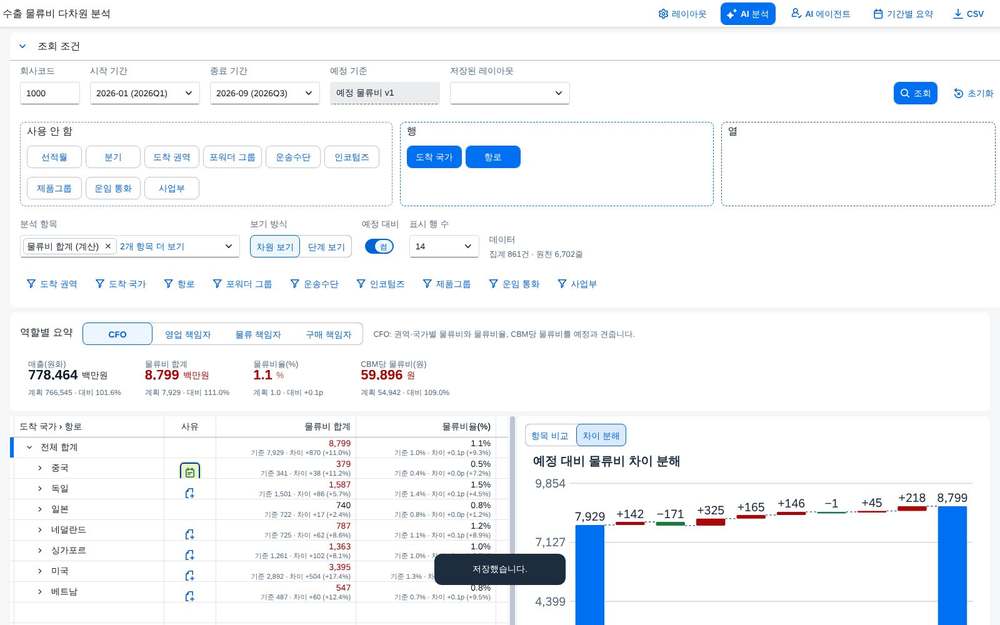Click the 도착 권역 dimension chip
The height and width of the screenshot is (625, 1000).
(172, 157)
